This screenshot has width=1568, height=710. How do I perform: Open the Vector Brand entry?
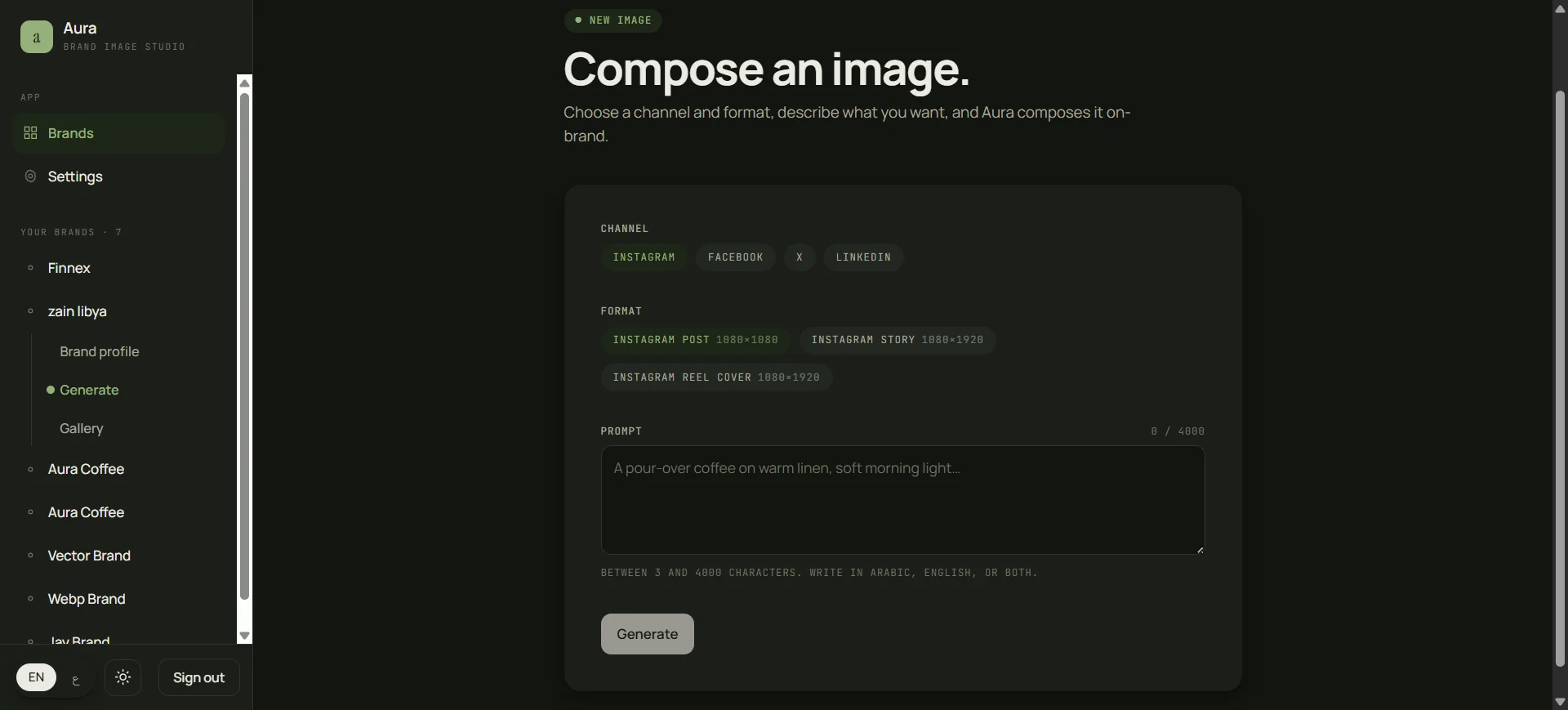pos(118,556)
